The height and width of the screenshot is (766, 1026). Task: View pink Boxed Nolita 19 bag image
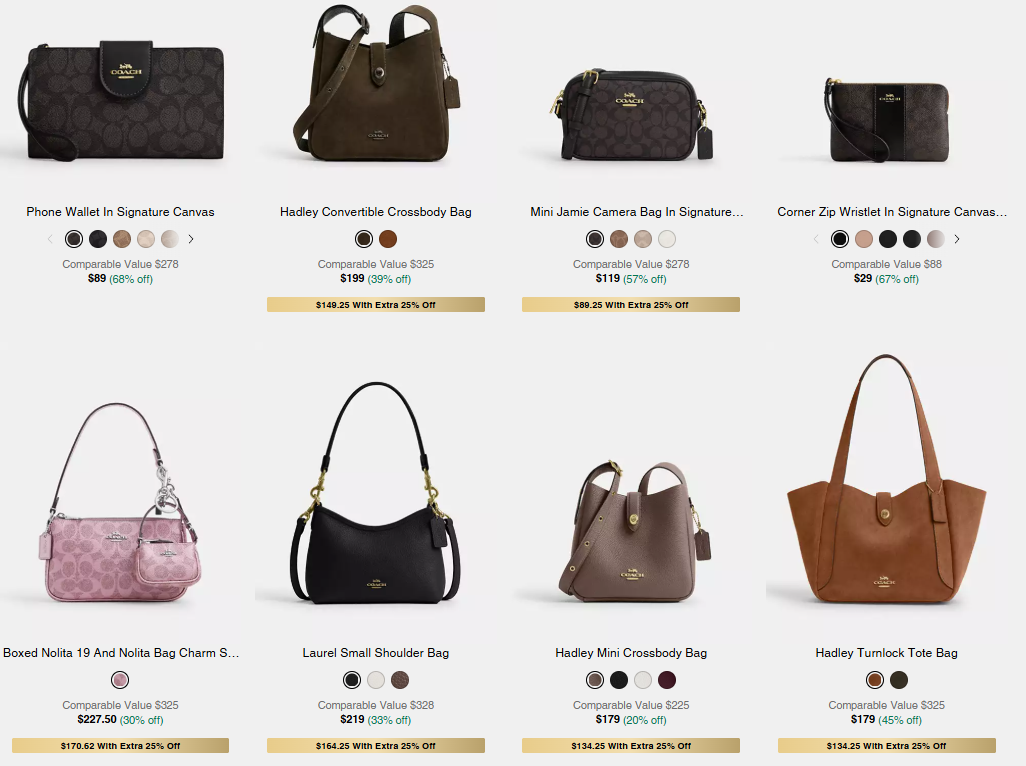120,504
